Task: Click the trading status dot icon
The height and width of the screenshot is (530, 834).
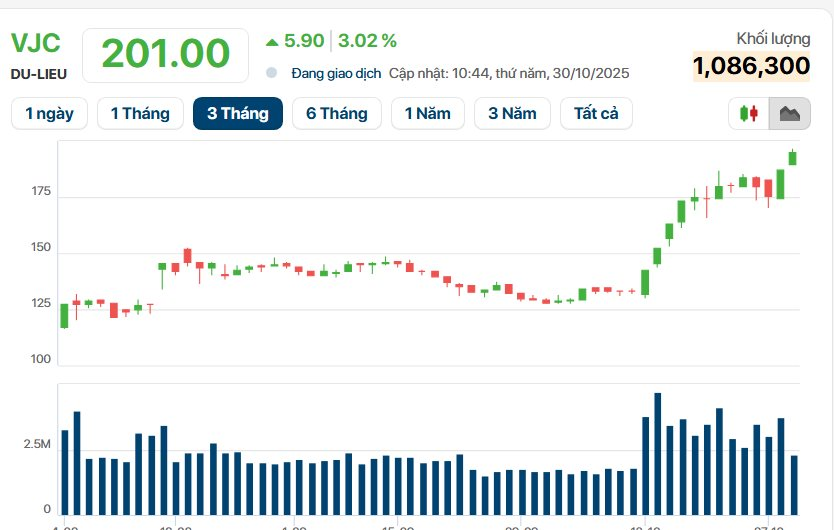Action: 272,73
